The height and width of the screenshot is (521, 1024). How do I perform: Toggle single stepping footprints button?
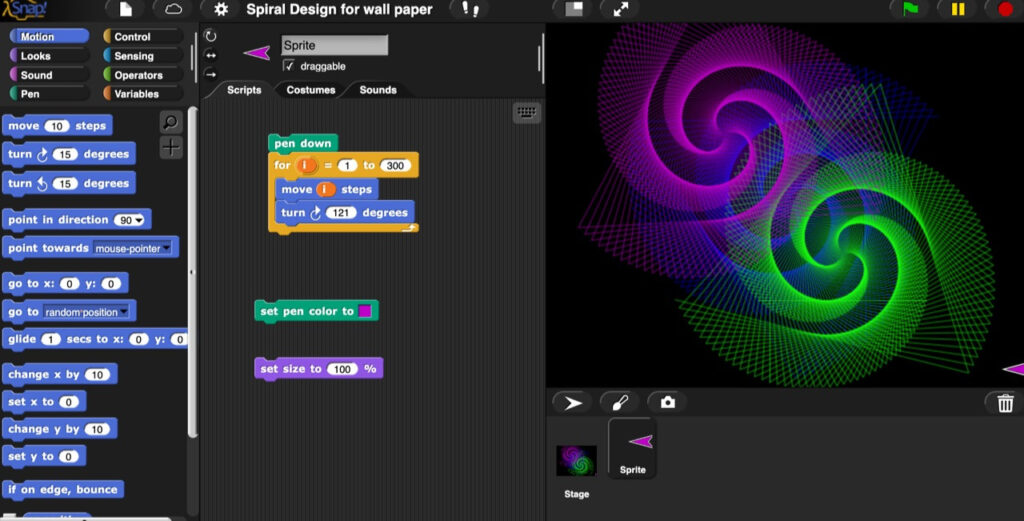(468, 9)
